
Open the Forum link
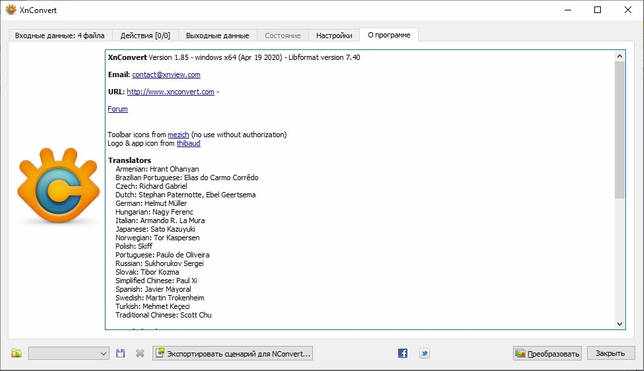tap(118, 109)
